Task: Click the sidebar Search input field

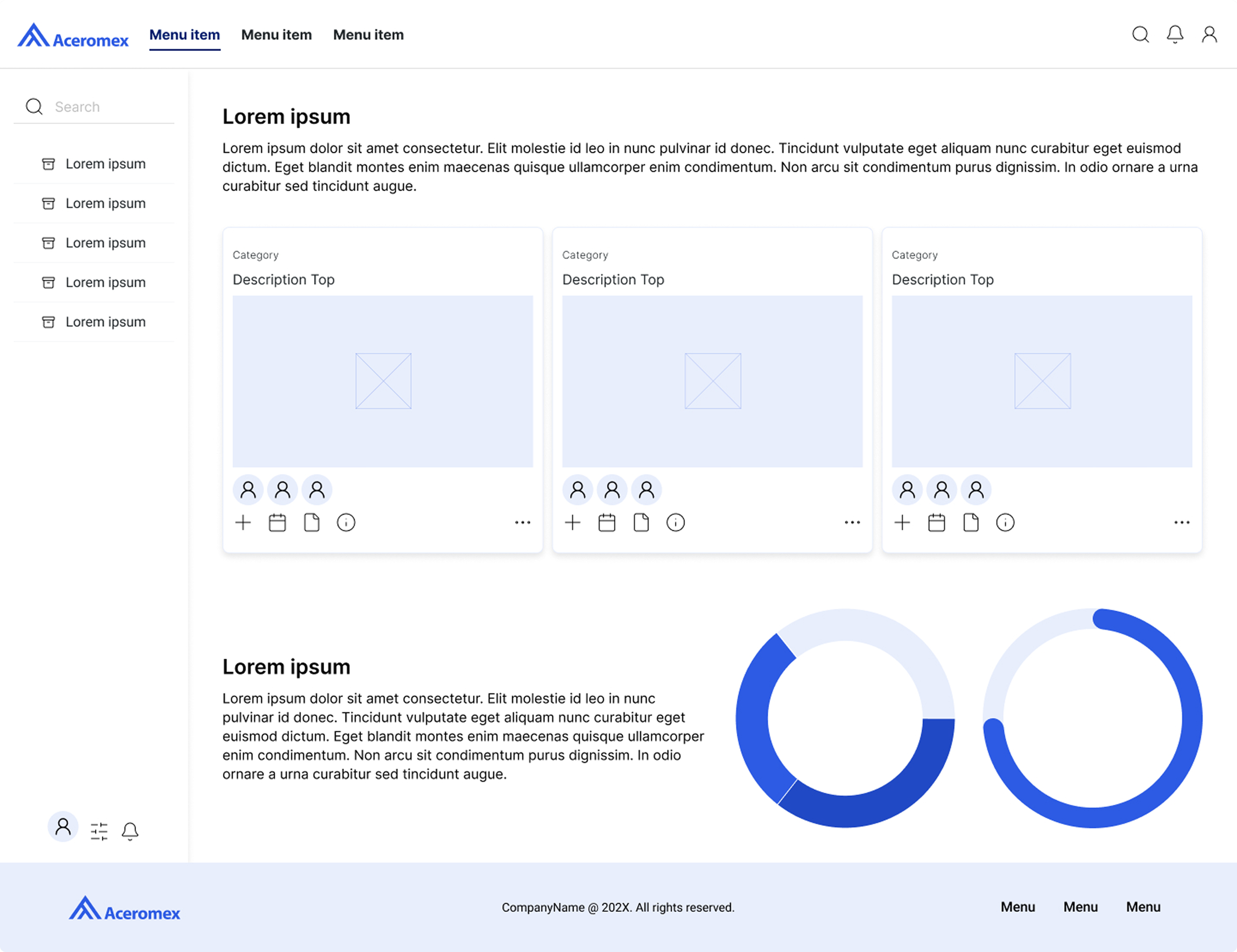Action: 107,107
